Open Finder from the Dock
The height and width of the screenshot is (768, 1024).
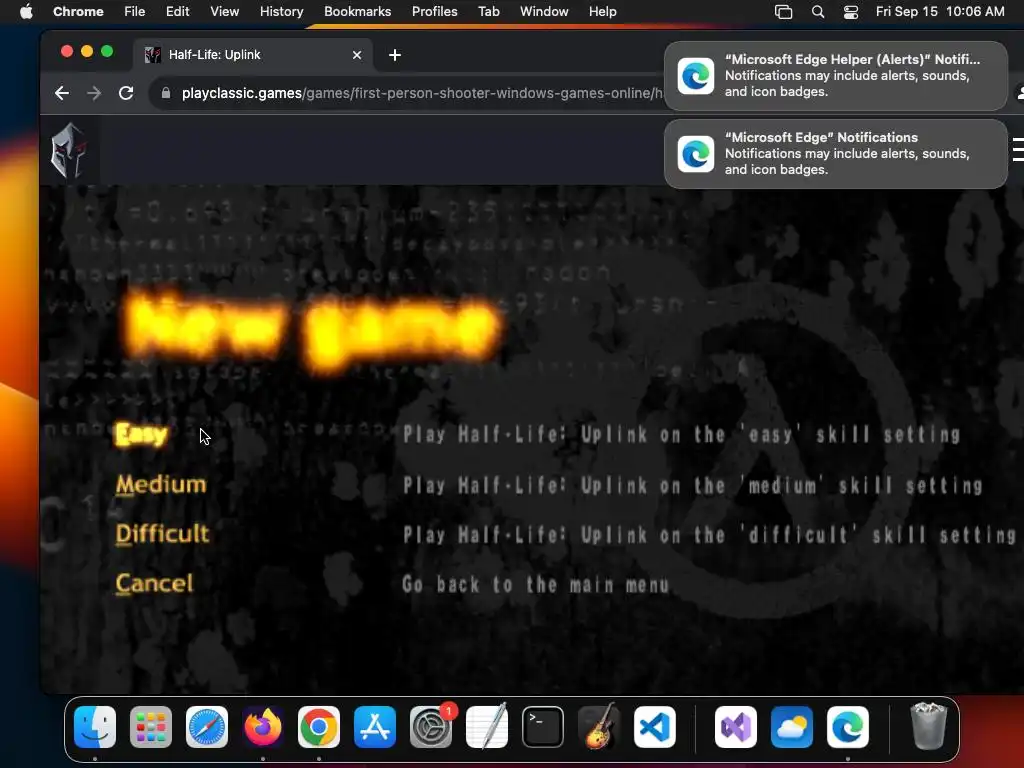(95, 727)
